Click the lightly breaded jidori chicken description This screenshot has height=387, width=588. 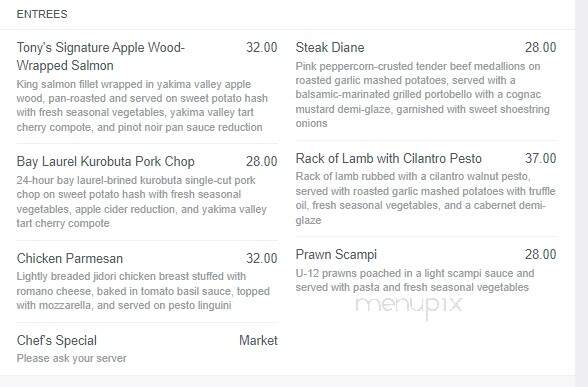(x=143, y=291)
